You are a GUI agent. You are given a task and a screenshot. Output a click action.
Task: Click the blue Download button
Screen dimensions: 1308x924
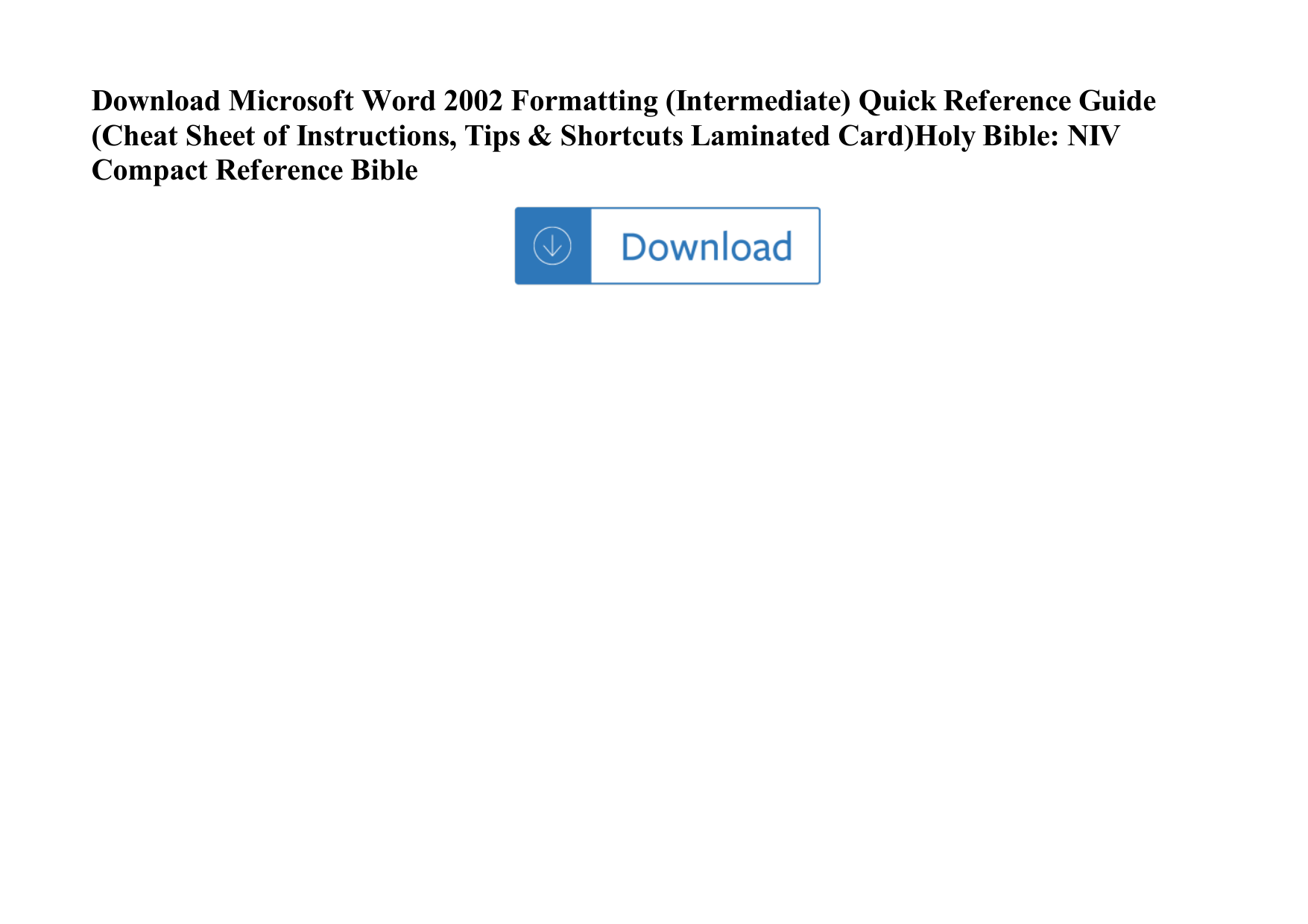click(667, 246)
